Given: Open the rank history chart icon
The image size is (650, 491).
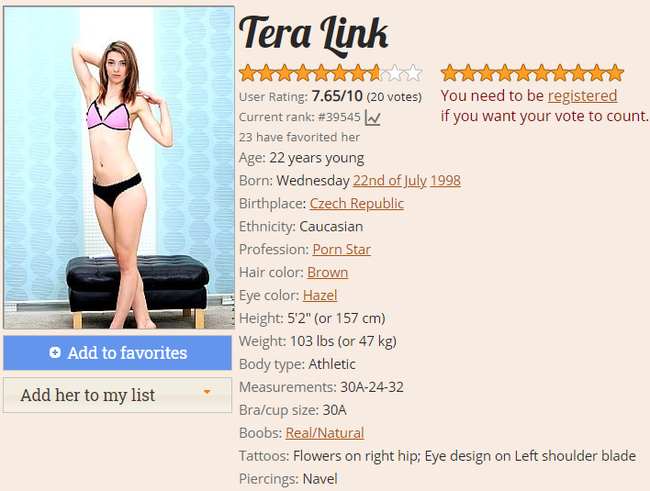Looking at the screenshot, I should point(373,118).
